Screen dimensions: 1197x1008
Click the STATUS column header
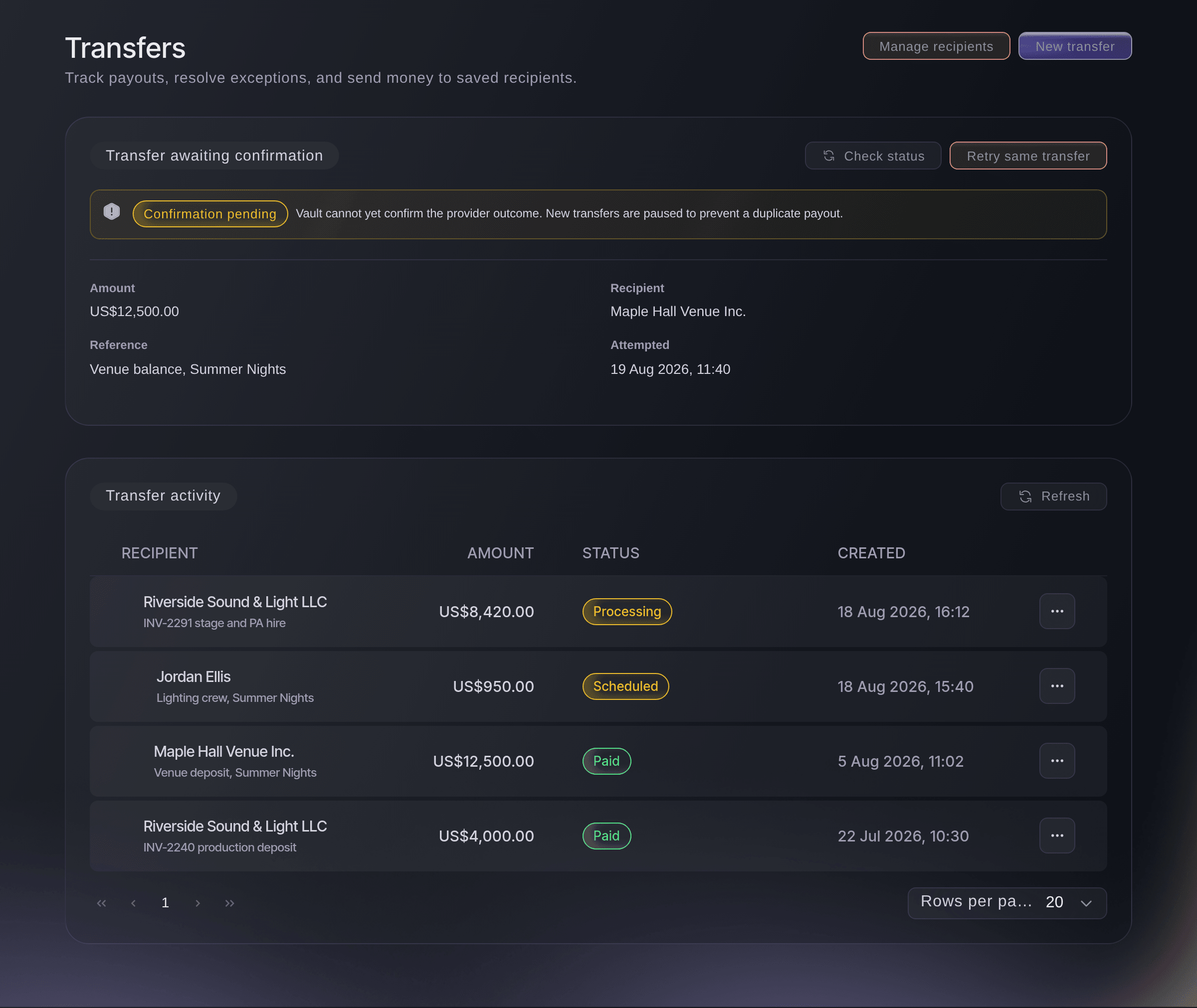(x=610, y=553)
